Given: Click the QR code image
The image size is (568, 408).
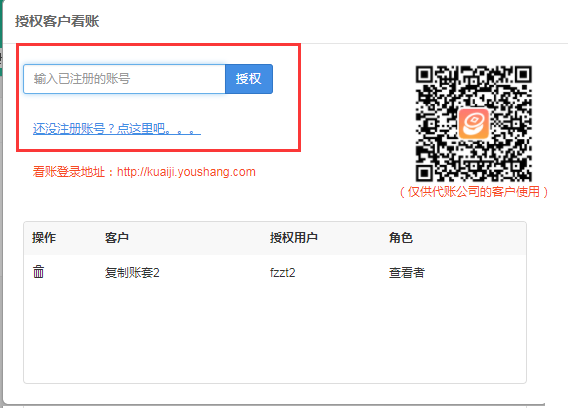Looking at the screenshot, I should (x=473, y=123).
